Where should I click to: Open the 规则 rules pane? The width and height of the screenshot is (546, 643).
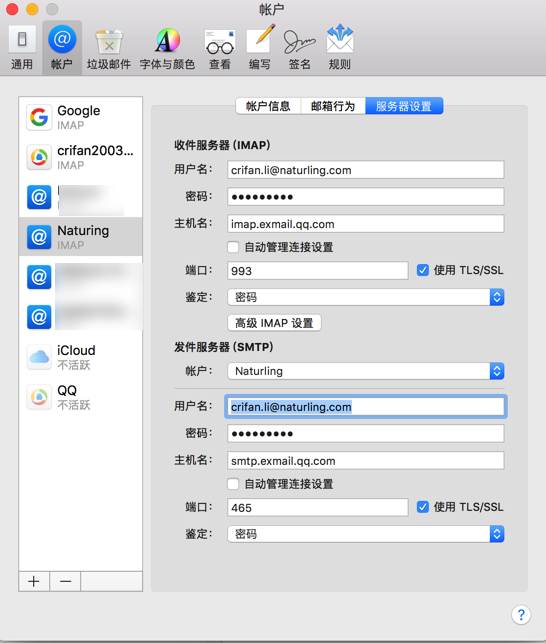[340, 48]
